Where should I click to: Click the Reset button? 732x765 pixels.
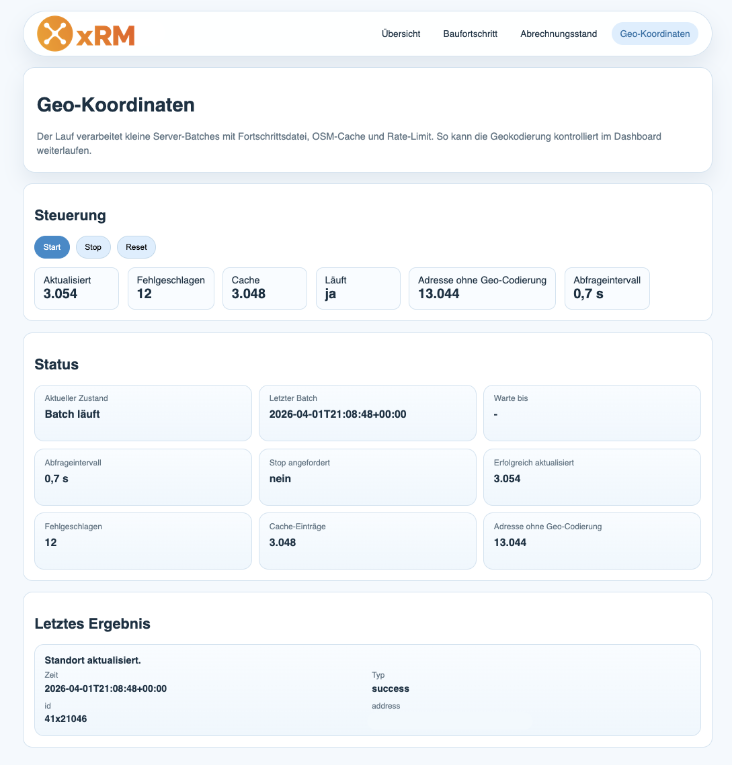click(x=136, y=247)
